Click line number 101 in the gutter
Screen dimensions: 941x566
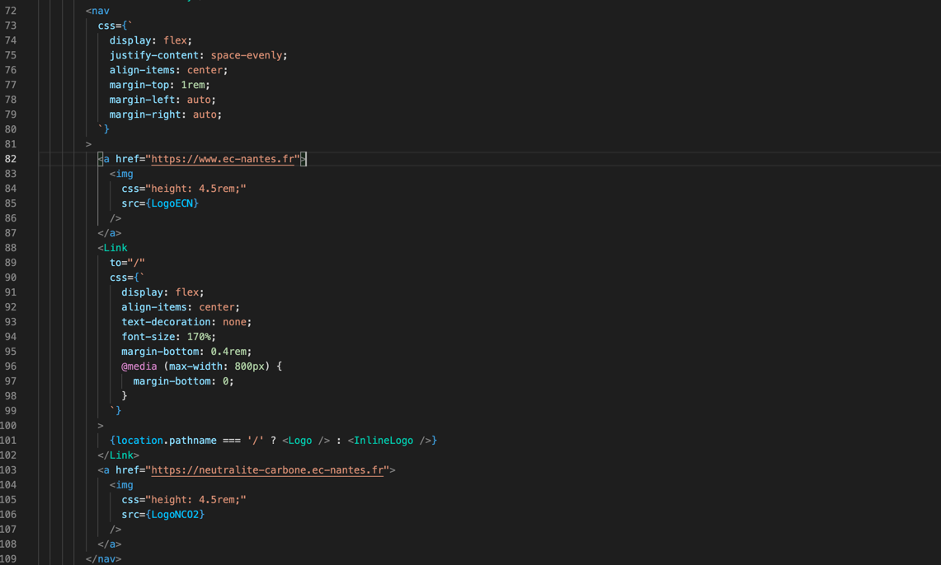tap(8, 441)
